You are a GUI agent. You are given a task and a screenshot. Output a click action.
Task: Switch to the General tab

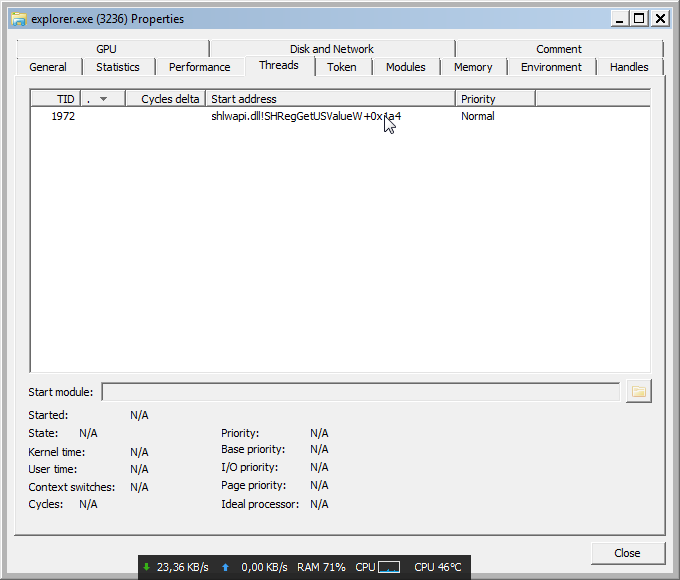48,67
